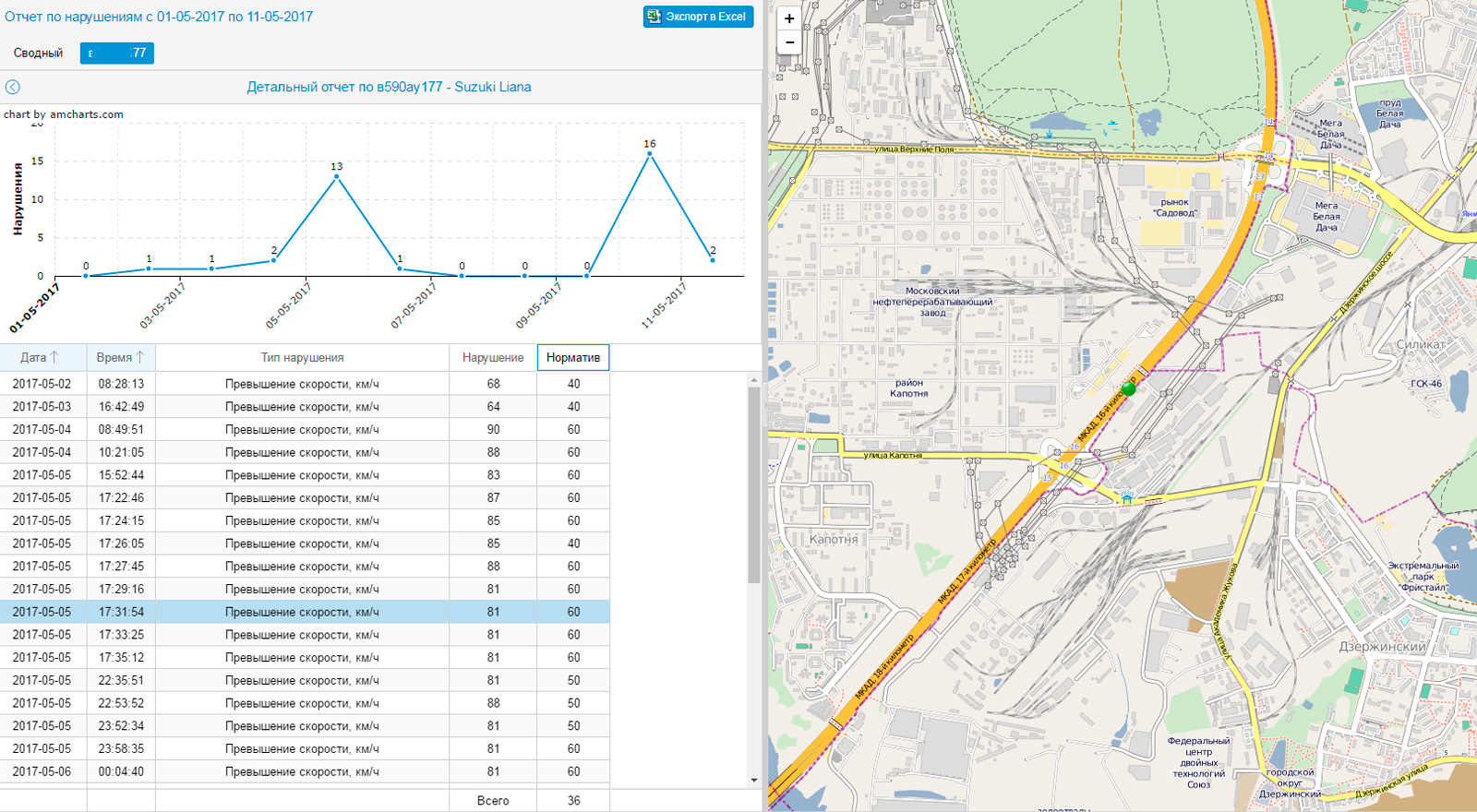
Task: Click the Детальный отчет Suzuki Liana heading
Action: click(x=389, y=87)
